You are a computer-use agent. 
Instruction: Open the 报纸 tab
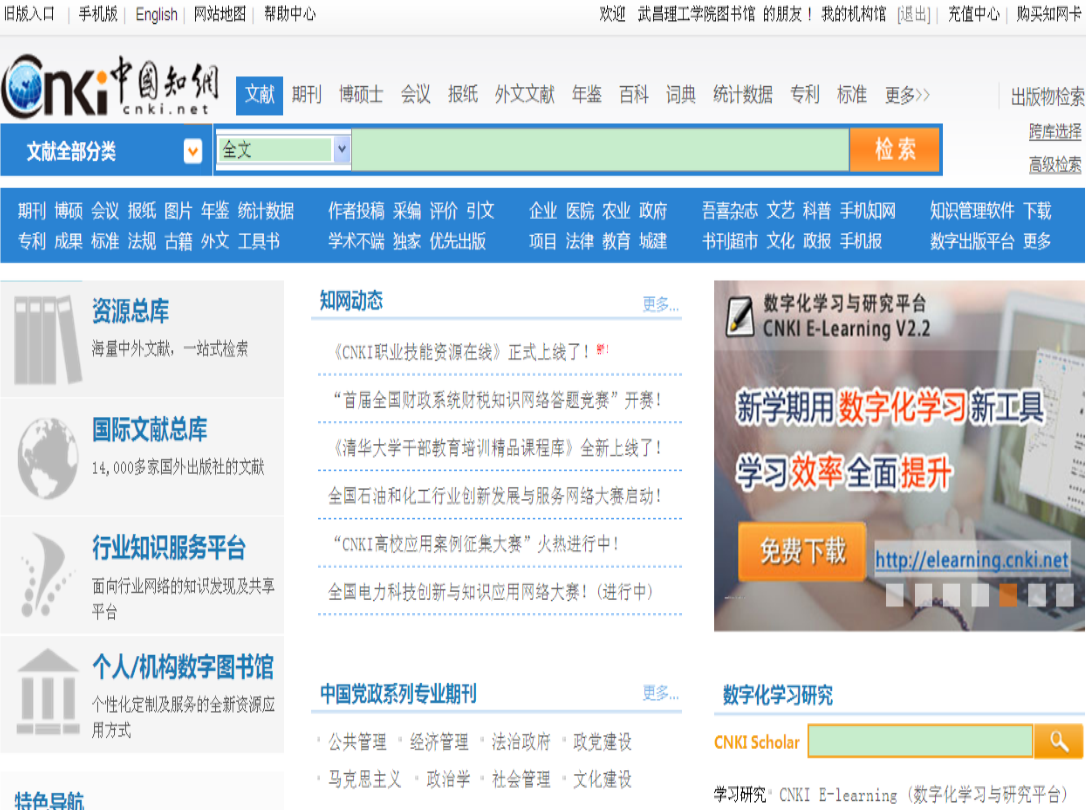[x=463, y=94]
